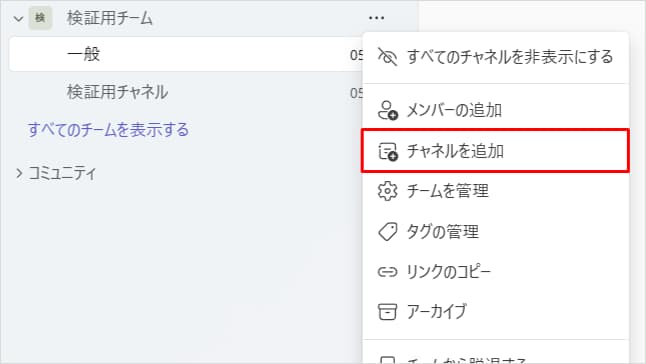The height and width of the screenshot is (364, 646).
Task: Click the add channel icon
Action: click(388, 151)
